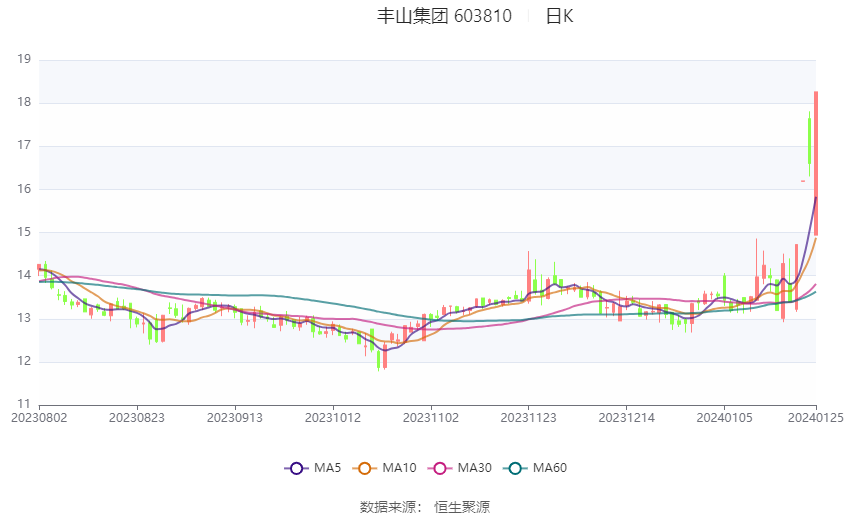Click x-axis date label 20231123
Screen dimensions: 850x517
[529, 418]
